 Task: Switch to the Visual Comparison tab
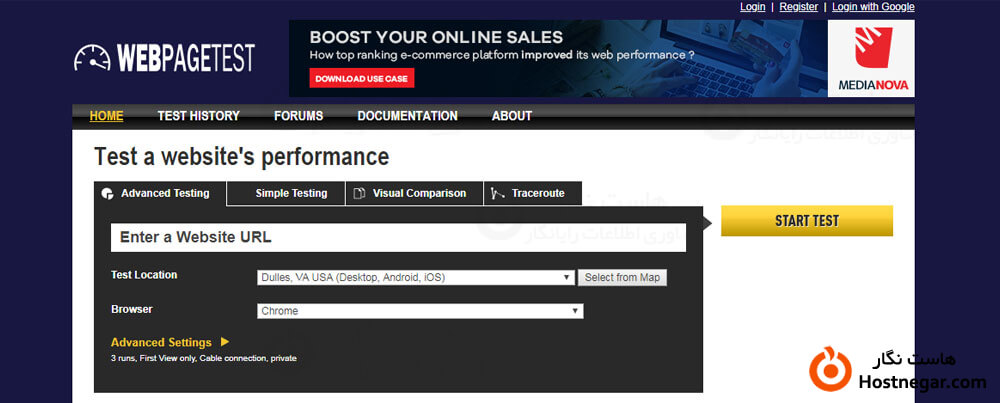tap(418, 194)
